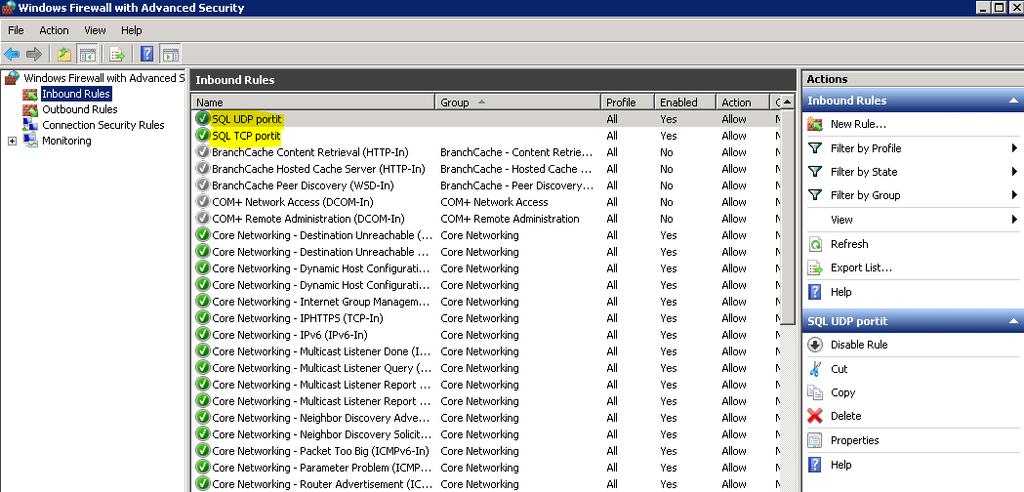Click the New Rule icon in Actions
Viewport: 1024px width, 492px height.
coord(815,124)
